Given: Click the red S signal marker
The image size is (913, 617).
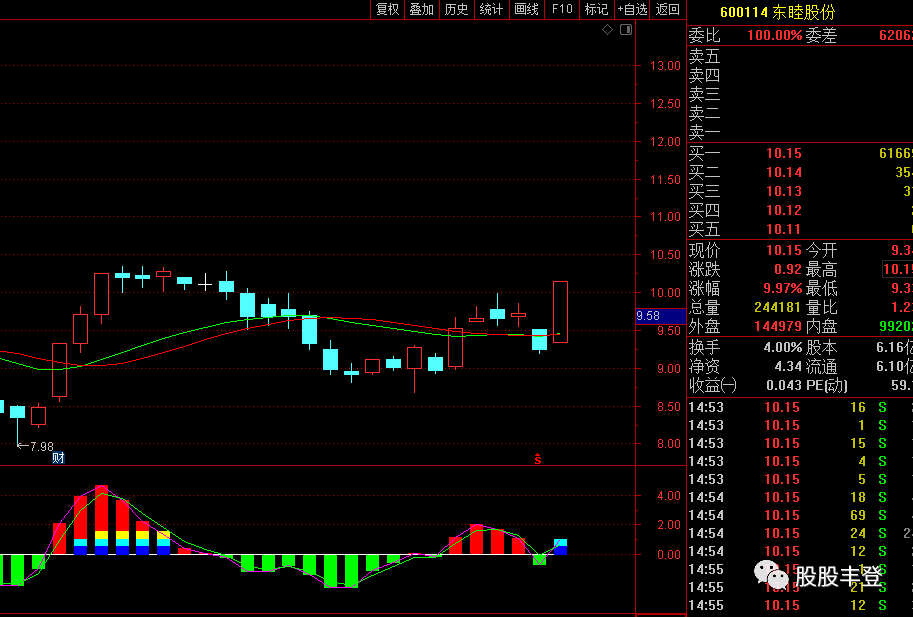Looking at the screenshot, I should tap(537, 459).
